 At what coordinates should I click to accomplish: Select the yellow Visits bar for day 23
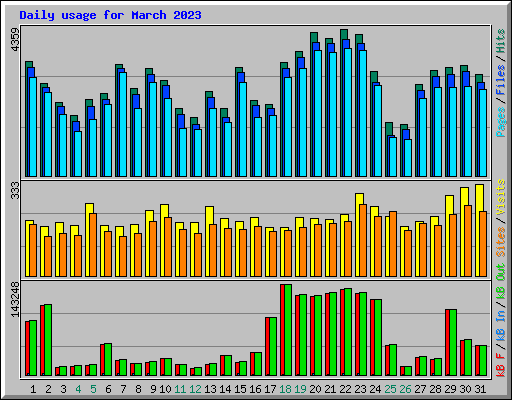coord(358,235)
